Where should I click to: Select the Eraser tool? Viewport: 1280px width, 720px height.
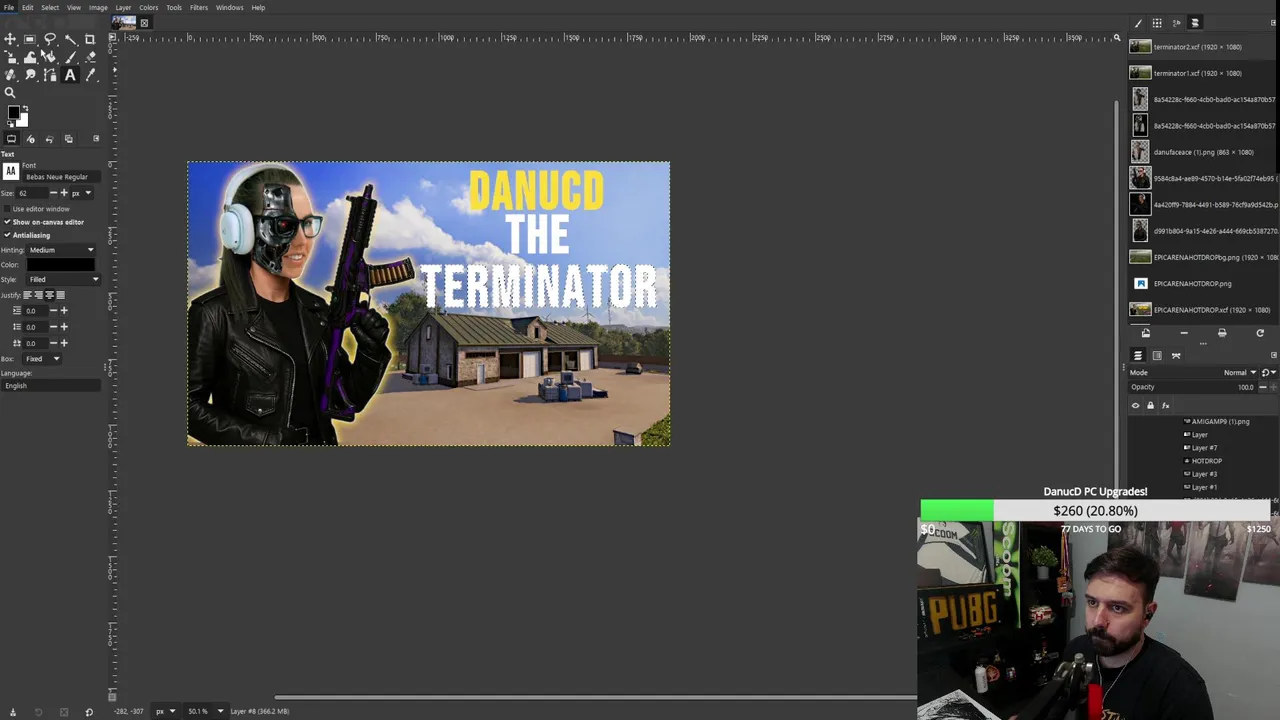click(90, 57)
